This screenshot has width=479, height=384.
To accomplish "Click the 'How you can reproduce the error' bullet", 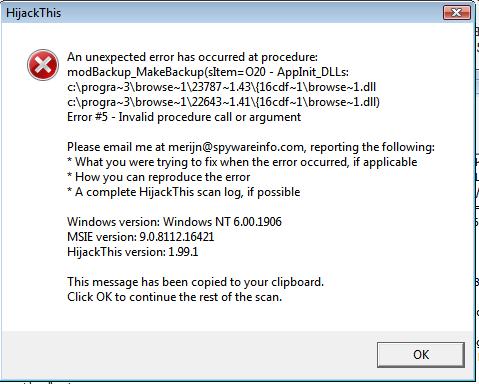I will coord(159,177).
